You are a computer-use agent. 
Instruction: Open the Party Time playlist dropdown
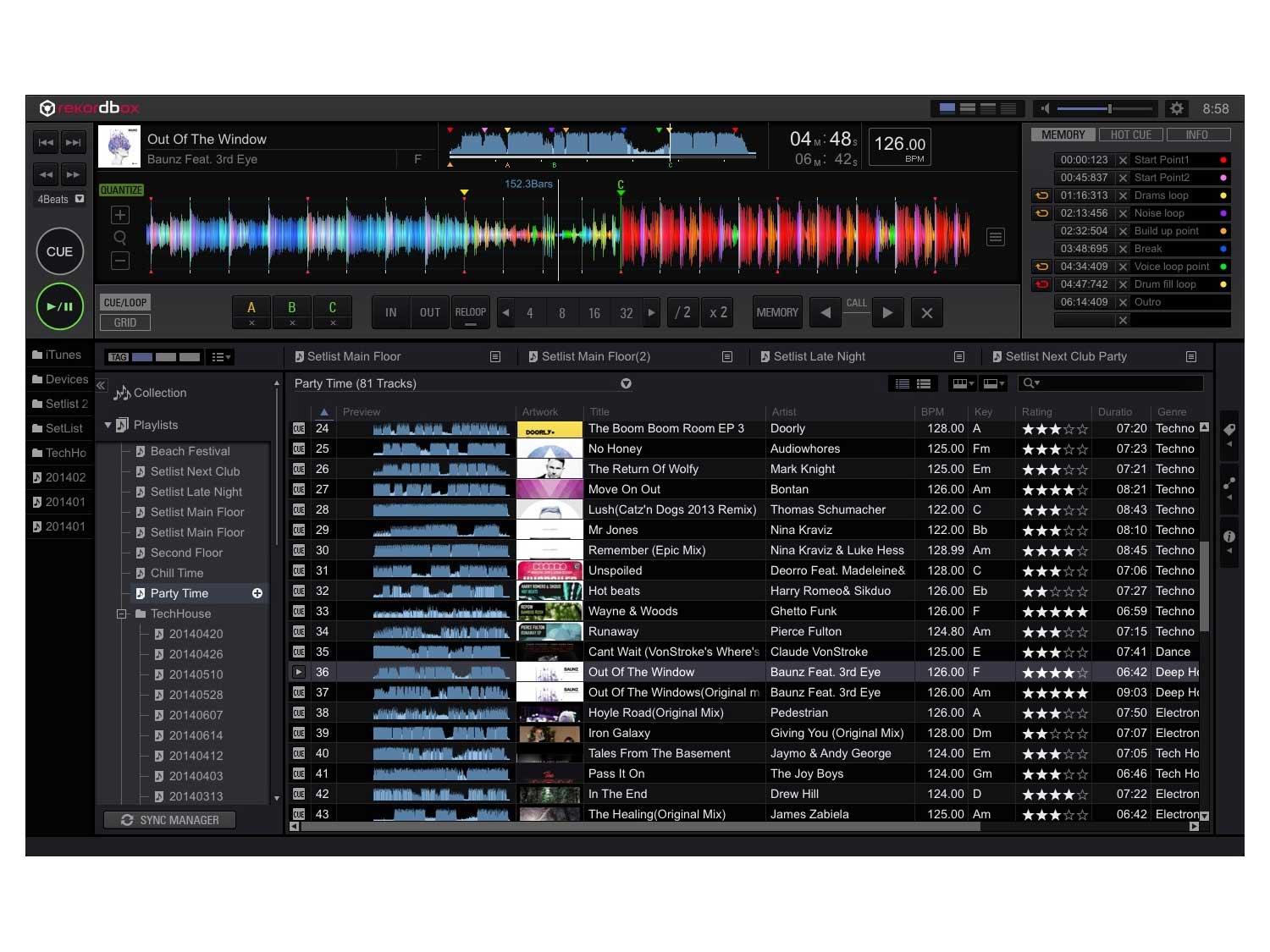[x=626, y=383]
